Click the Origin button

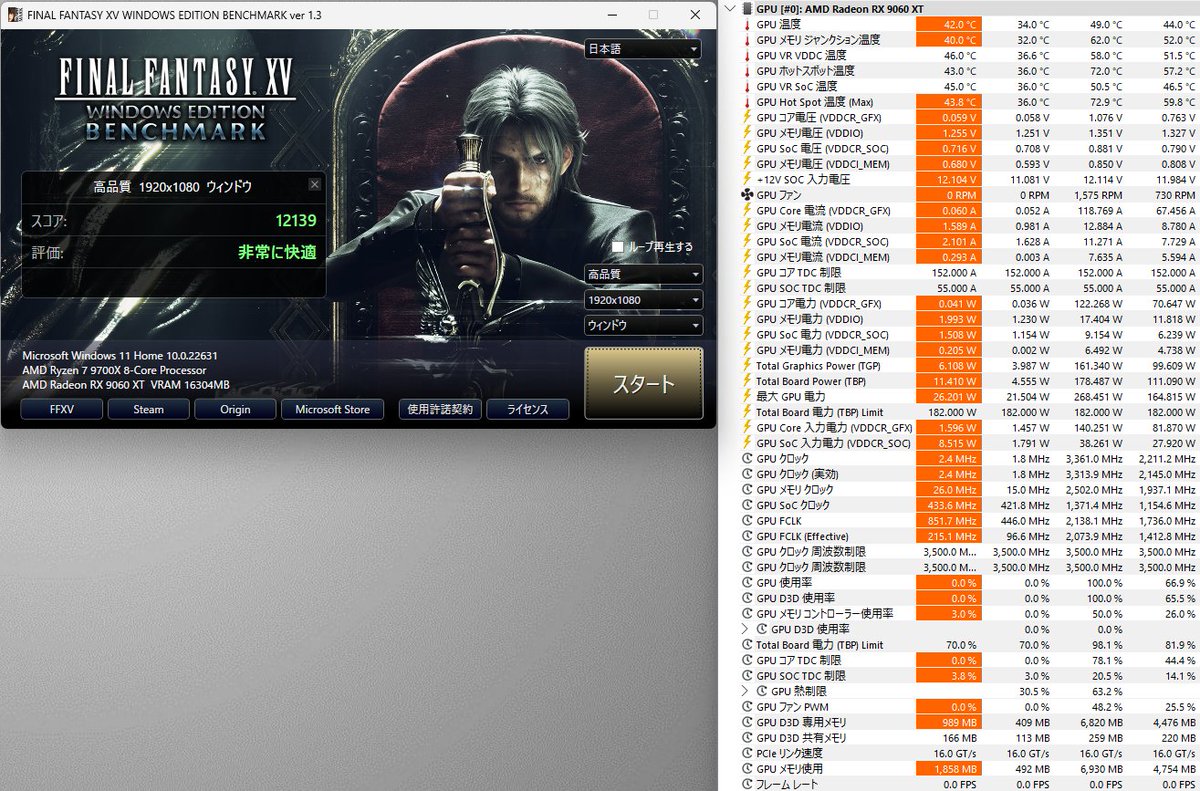(x=235, y=409)
